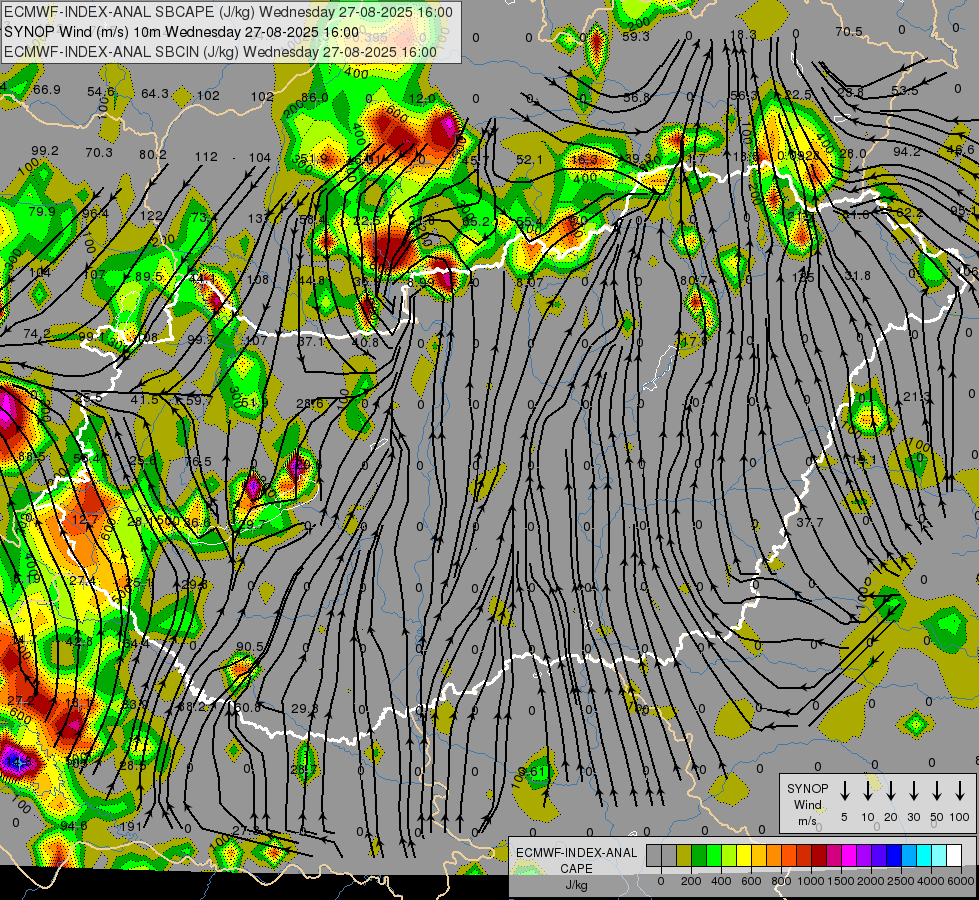Screen dimensions: 979x900
Task: Select the bright cyan CAPE legend swatch
Action: click(923, 856)
